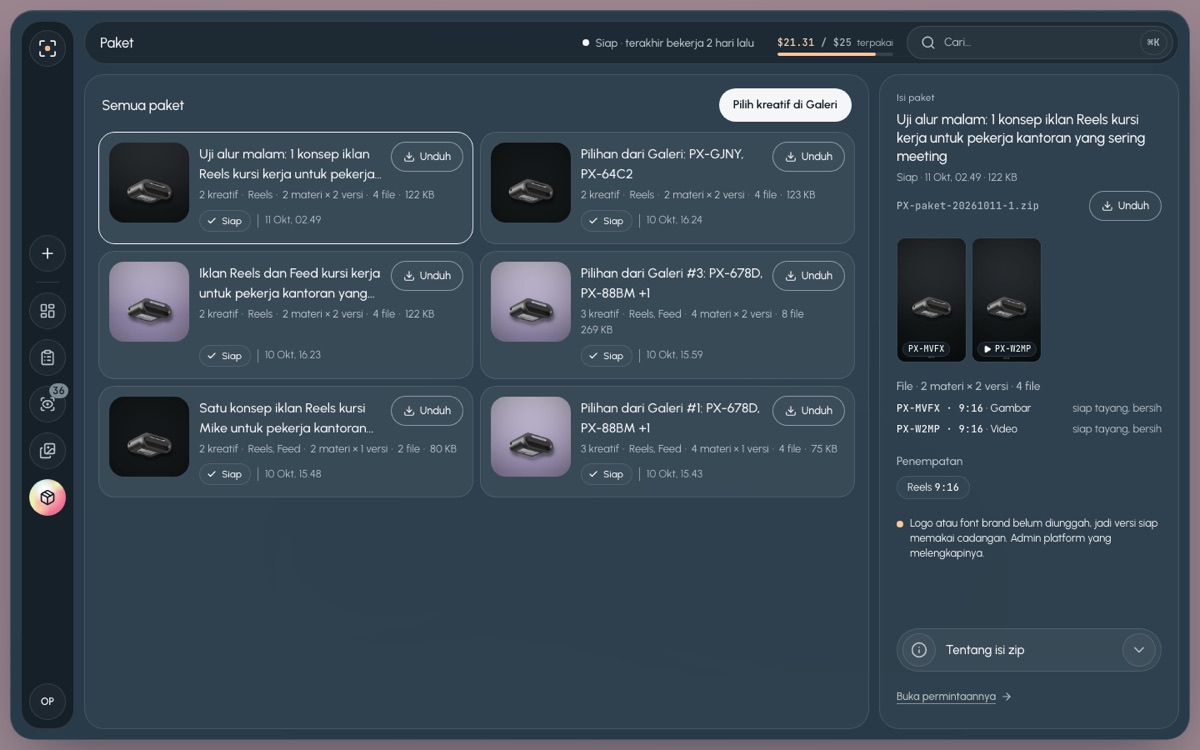The image size is (1200, 750).
Task: Select the colorful package cube icon
Action: 47,498
